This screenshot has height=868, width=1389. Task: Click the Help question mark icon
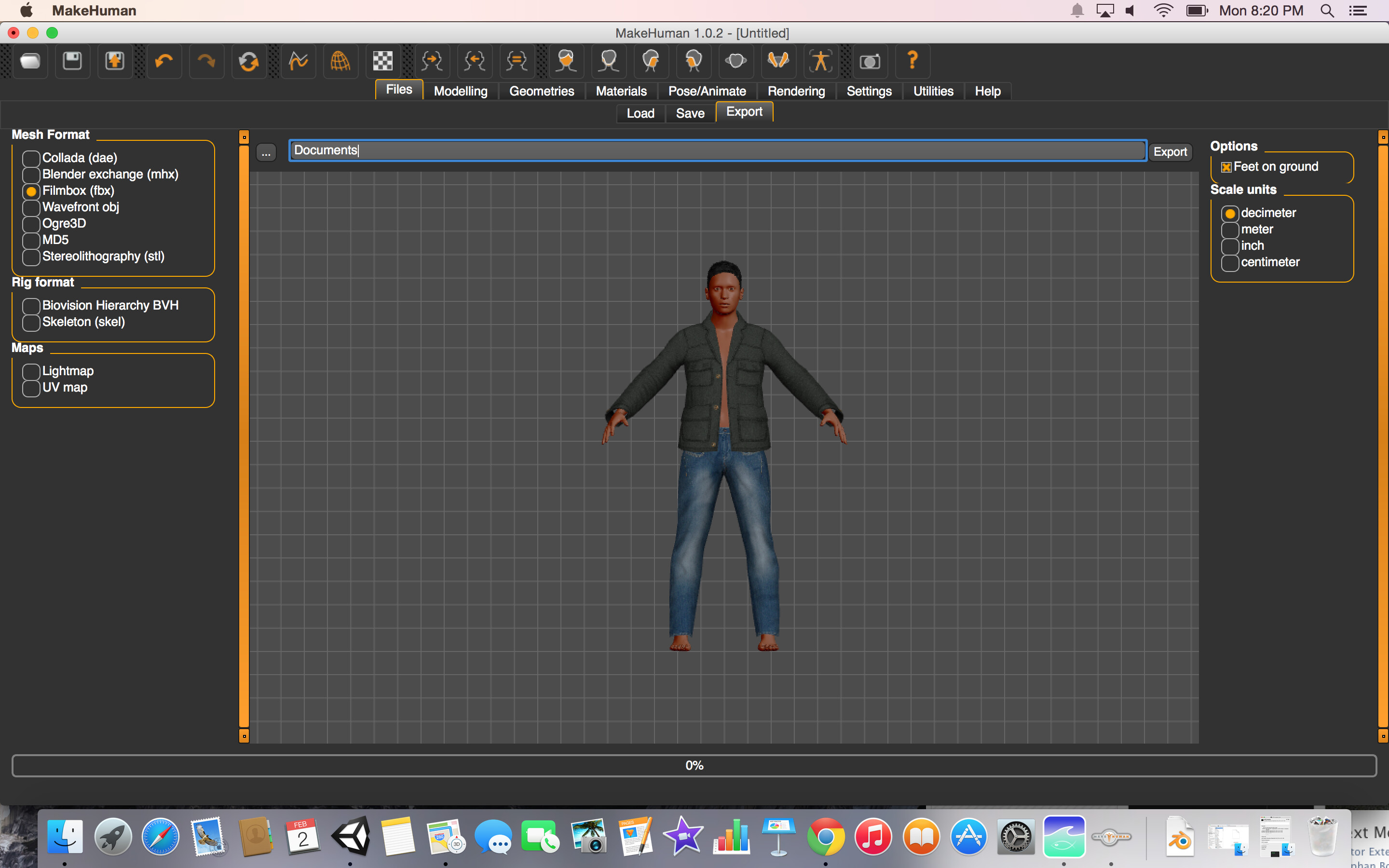point(912,61)
